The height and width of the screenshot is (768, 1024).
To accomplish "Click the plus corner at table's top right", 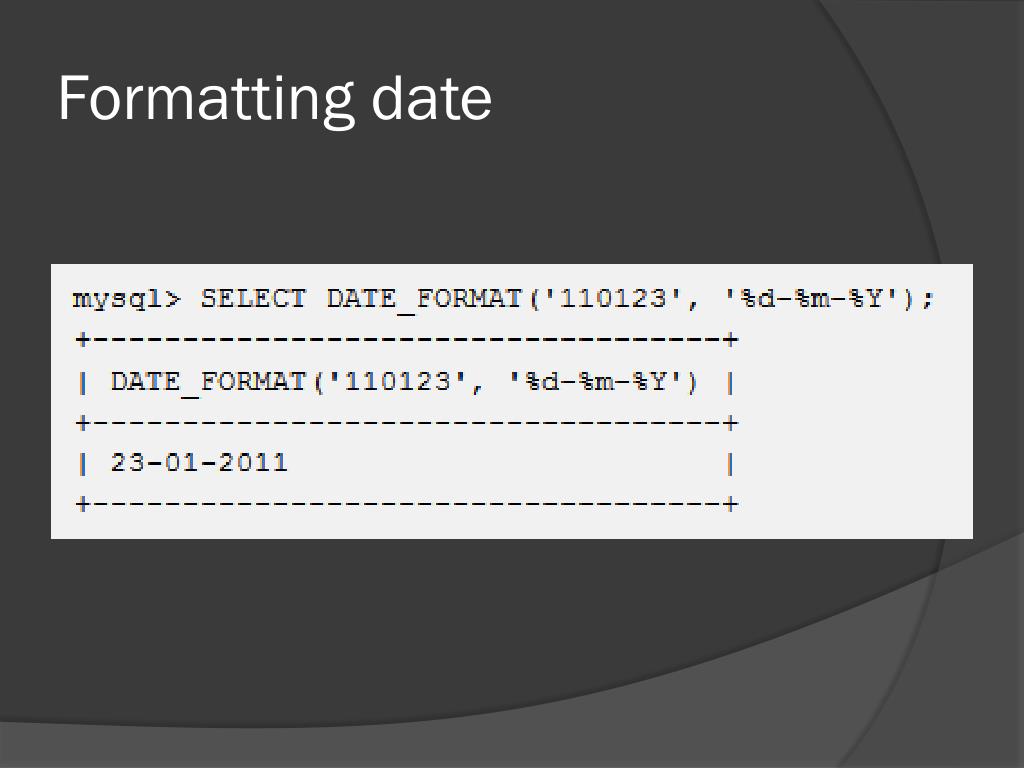I will 731,339.
